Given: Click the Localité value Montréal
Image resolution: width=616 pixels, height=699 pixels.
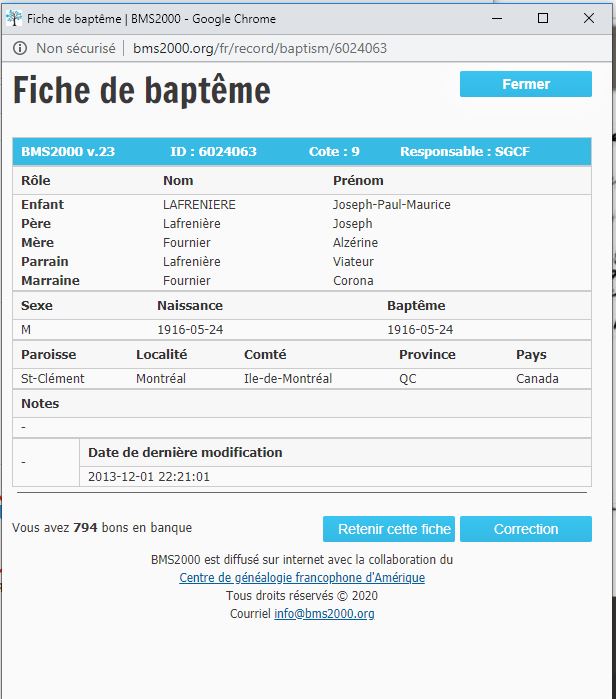Looking at the screenshot, I should click(x=161, y=379).
